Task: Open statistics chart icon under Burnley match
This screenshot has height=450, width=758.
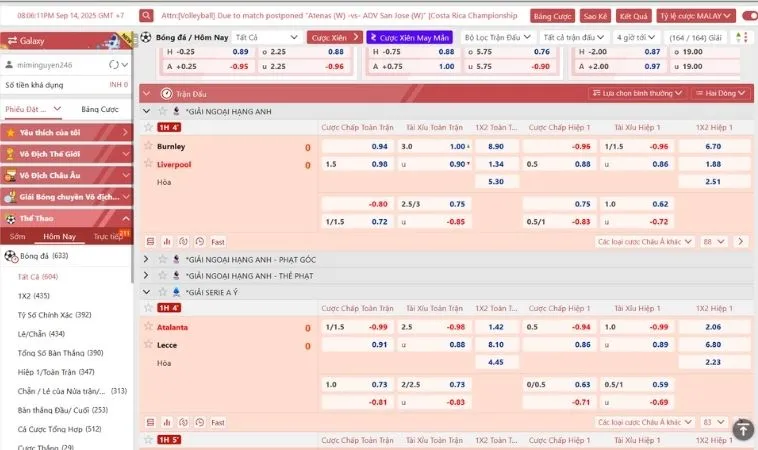Action: pos(167,241)
